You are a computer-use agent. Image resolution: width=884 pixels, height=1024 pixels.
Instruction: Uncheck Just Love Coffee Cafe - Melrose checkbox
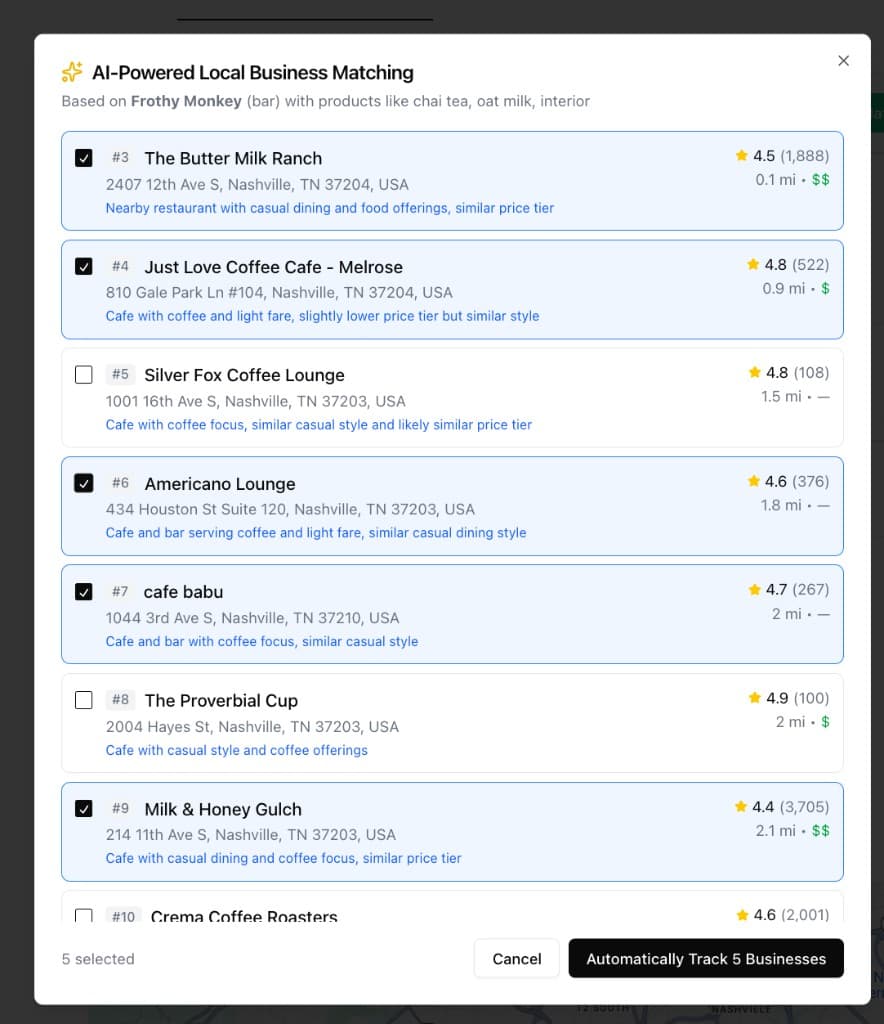84,266
